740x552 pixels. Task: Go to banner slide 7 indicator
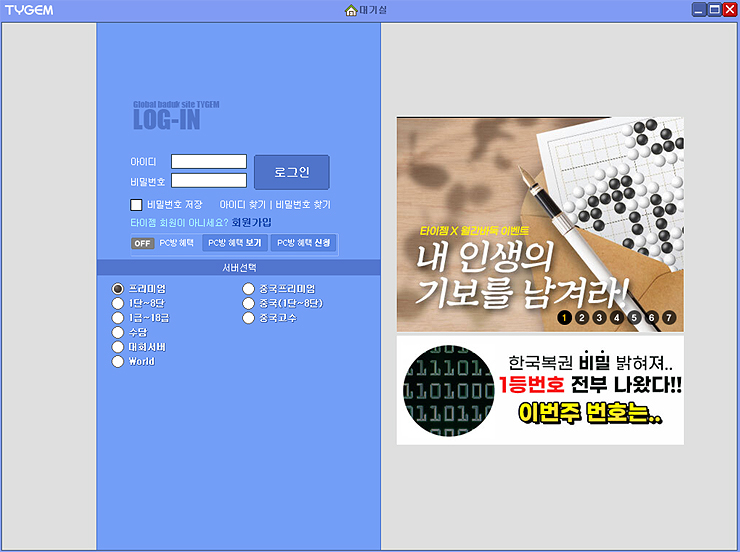pyautogui.click(x=669, y=318)
